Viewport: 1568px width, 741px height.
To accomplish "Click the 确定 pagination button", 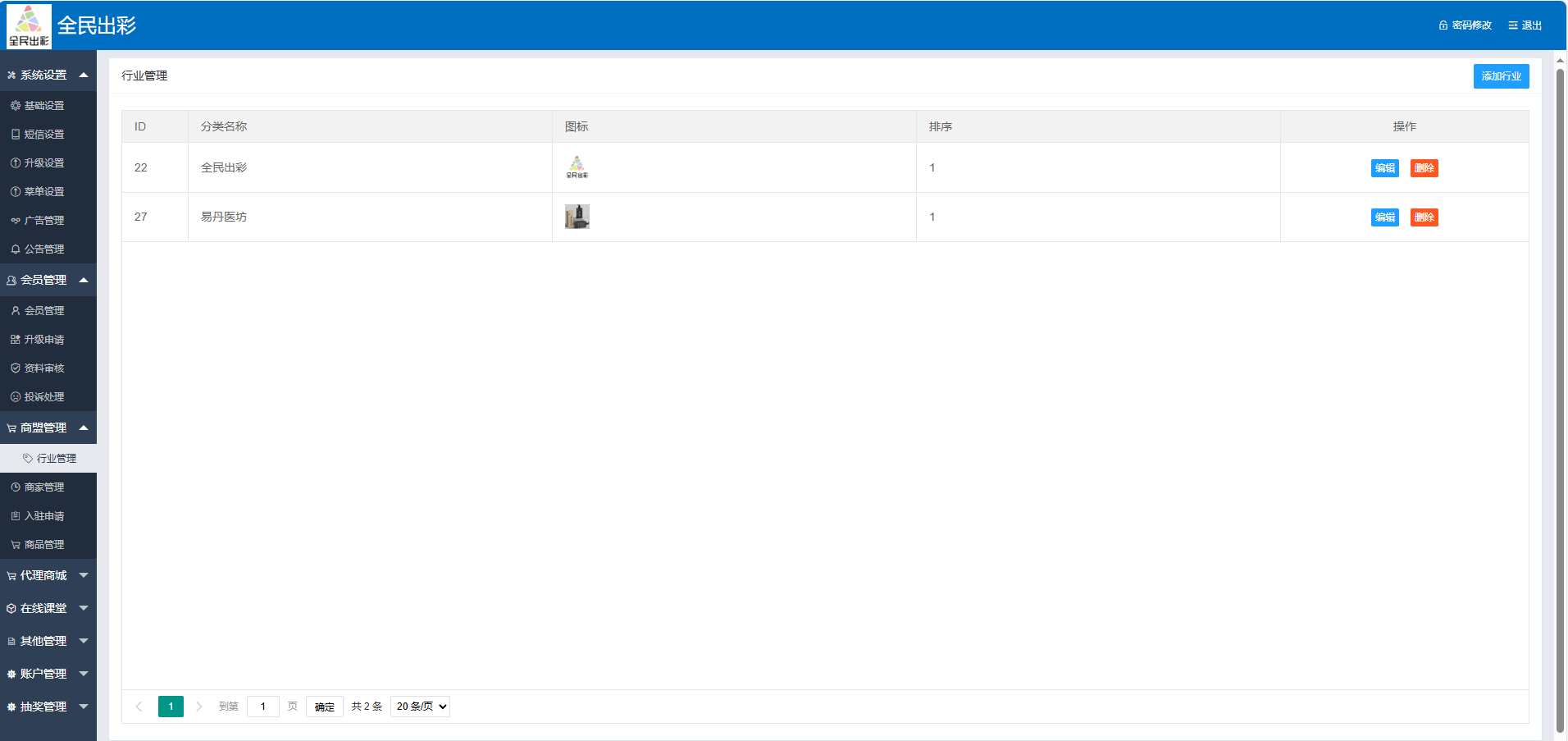I will point(325,707).
